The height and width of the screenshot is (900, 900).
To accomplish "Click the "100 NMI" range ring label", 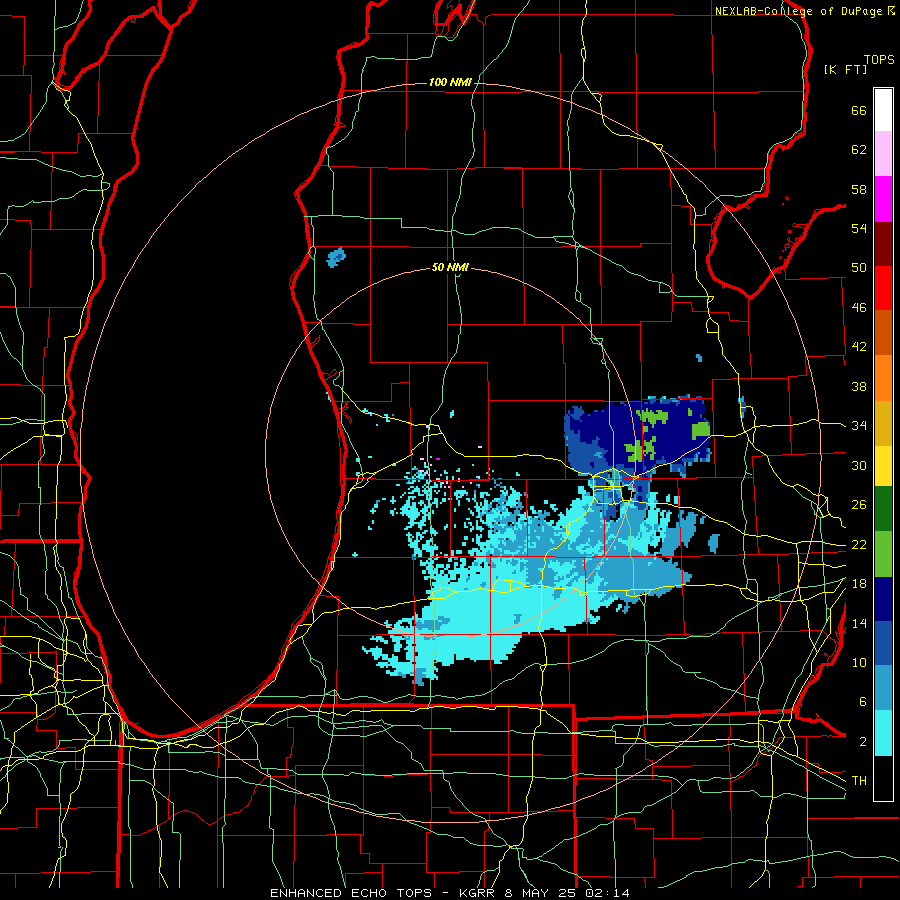I will point(450,82).
